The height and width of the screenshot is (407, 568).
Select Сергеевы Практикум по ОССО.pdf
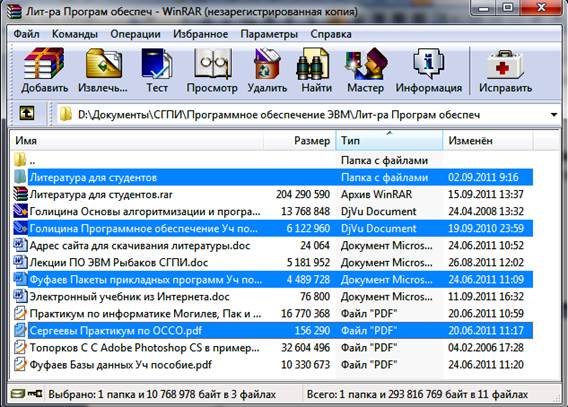point(116,331)
